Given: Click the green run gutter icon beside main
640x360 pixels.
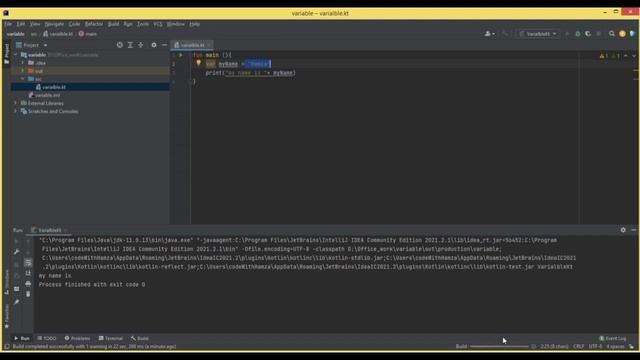Looking at the screenshot, I should [x=181, y=55].
